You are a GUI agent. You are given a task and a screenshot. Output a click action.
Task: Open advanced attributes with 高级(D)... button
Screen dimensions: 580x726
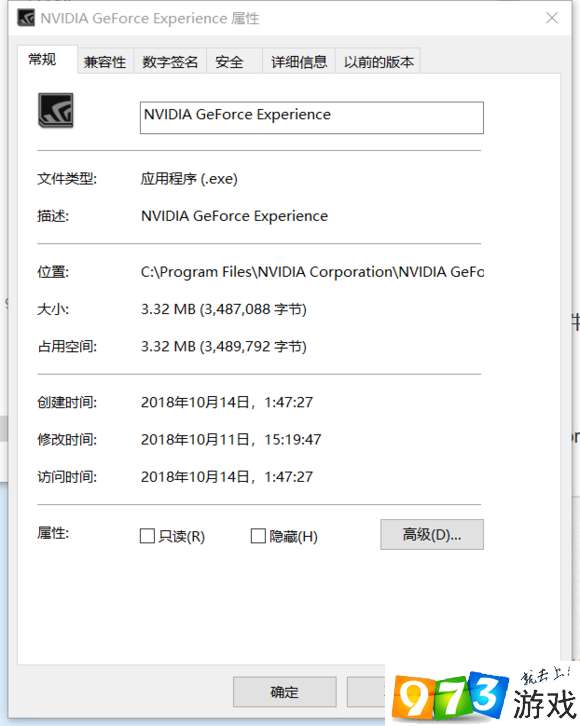(x=432, y=534)
